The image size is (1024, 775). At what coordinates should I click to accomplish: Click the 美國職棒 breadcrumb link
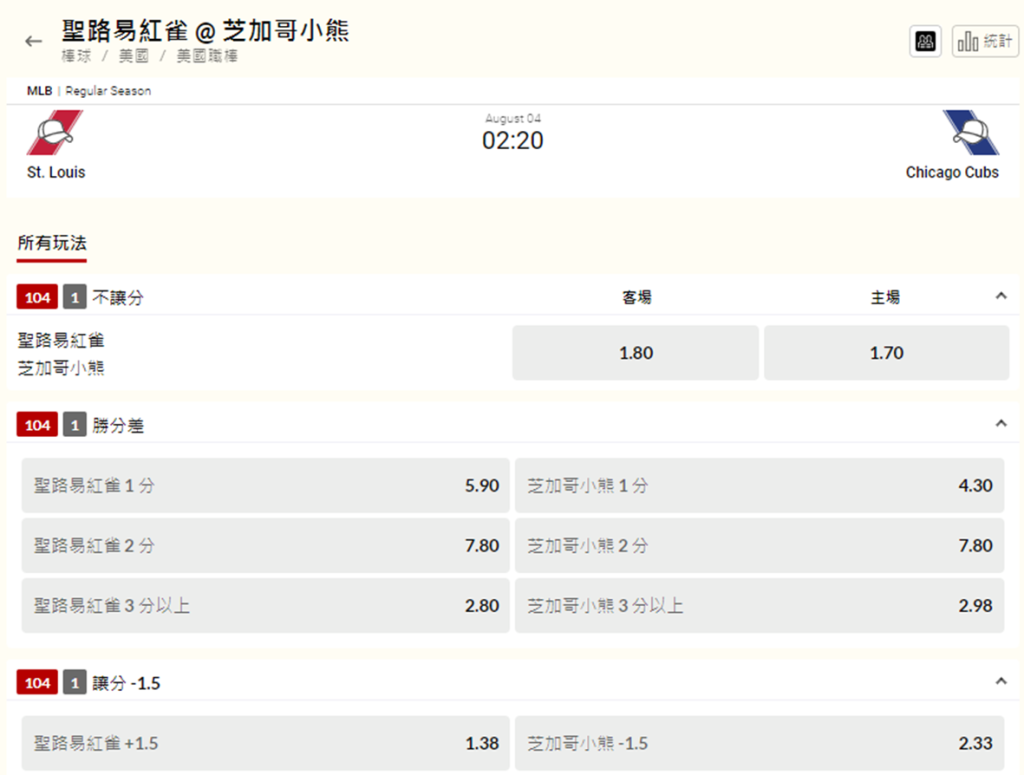207,56
